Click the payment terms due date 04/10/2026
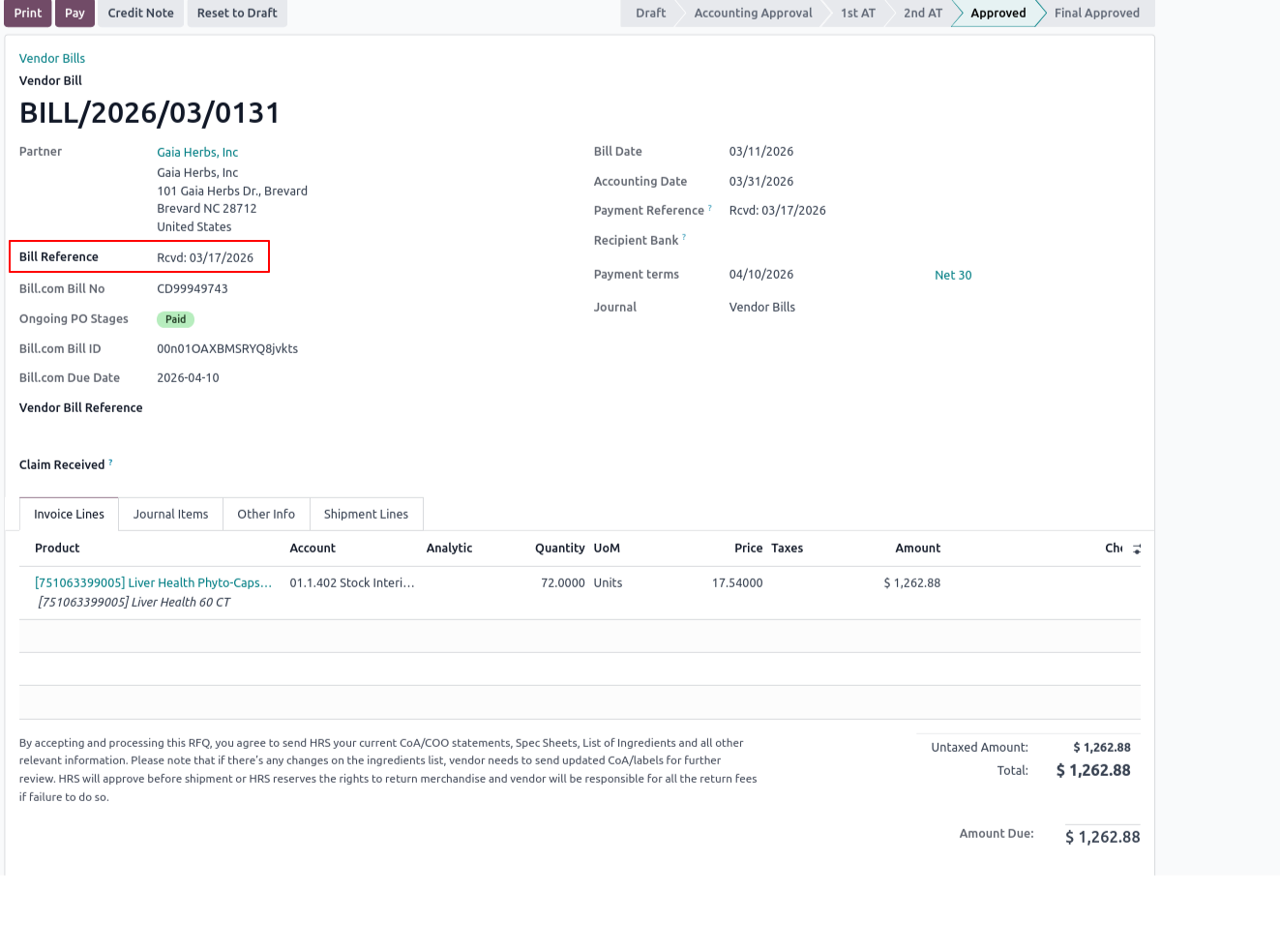This screenshot has width=1280, height=952. point(761,274)
